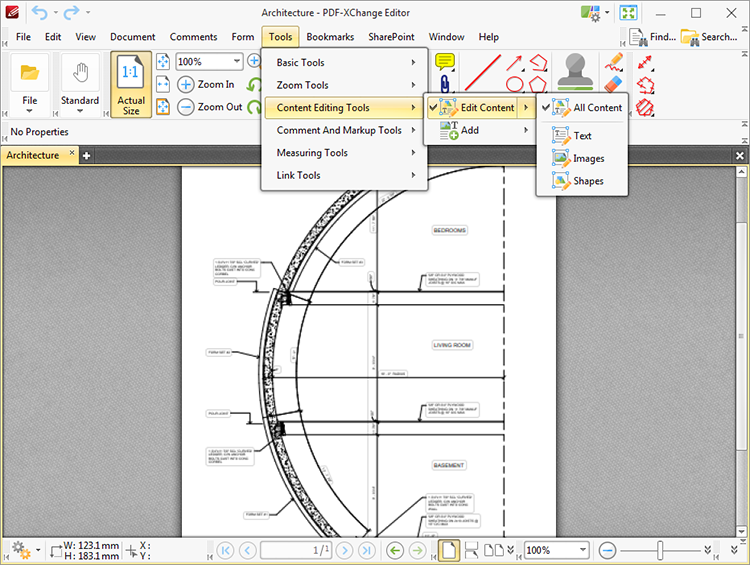Image resolution: width=750 pixels, height=565 pixels.
Task: Select the Sticky Note comment tool
Action: click(445, 64)
